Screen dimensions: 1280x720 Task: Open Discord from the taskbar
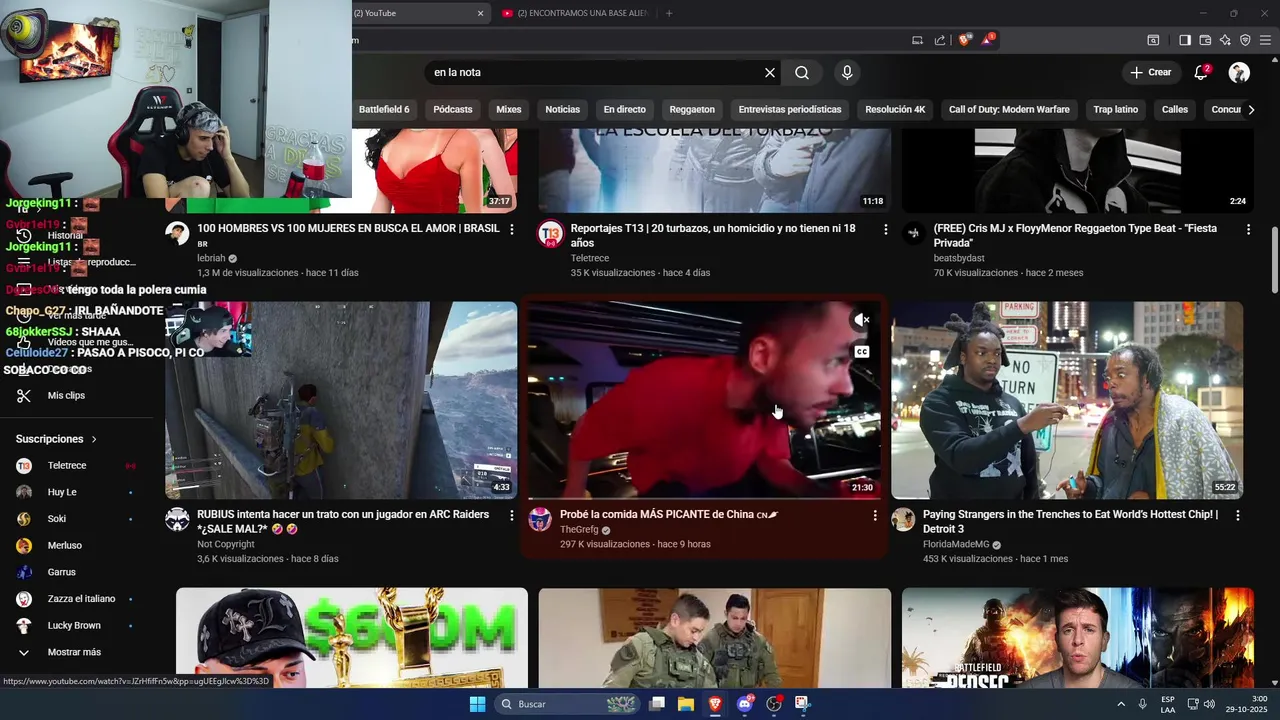[744, 704]
